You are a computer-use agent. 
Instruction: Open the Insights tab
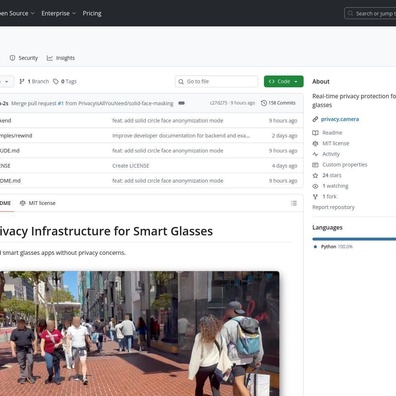61,58
